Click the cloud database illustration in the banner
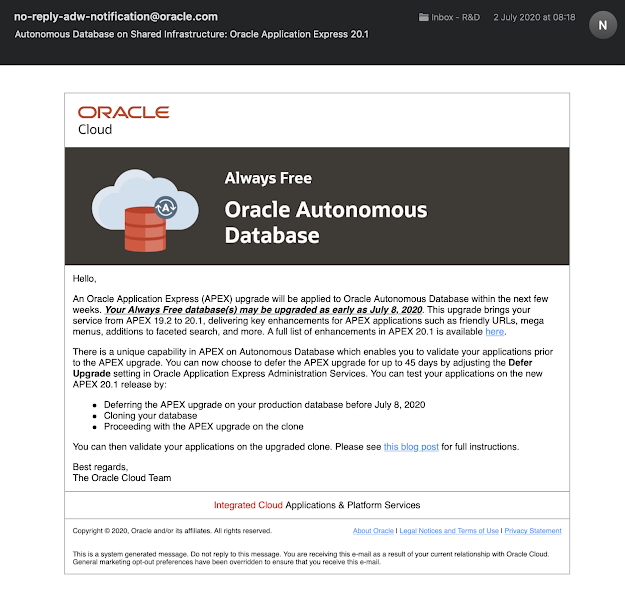Screen dimensions: 625x590 [145, 210]
